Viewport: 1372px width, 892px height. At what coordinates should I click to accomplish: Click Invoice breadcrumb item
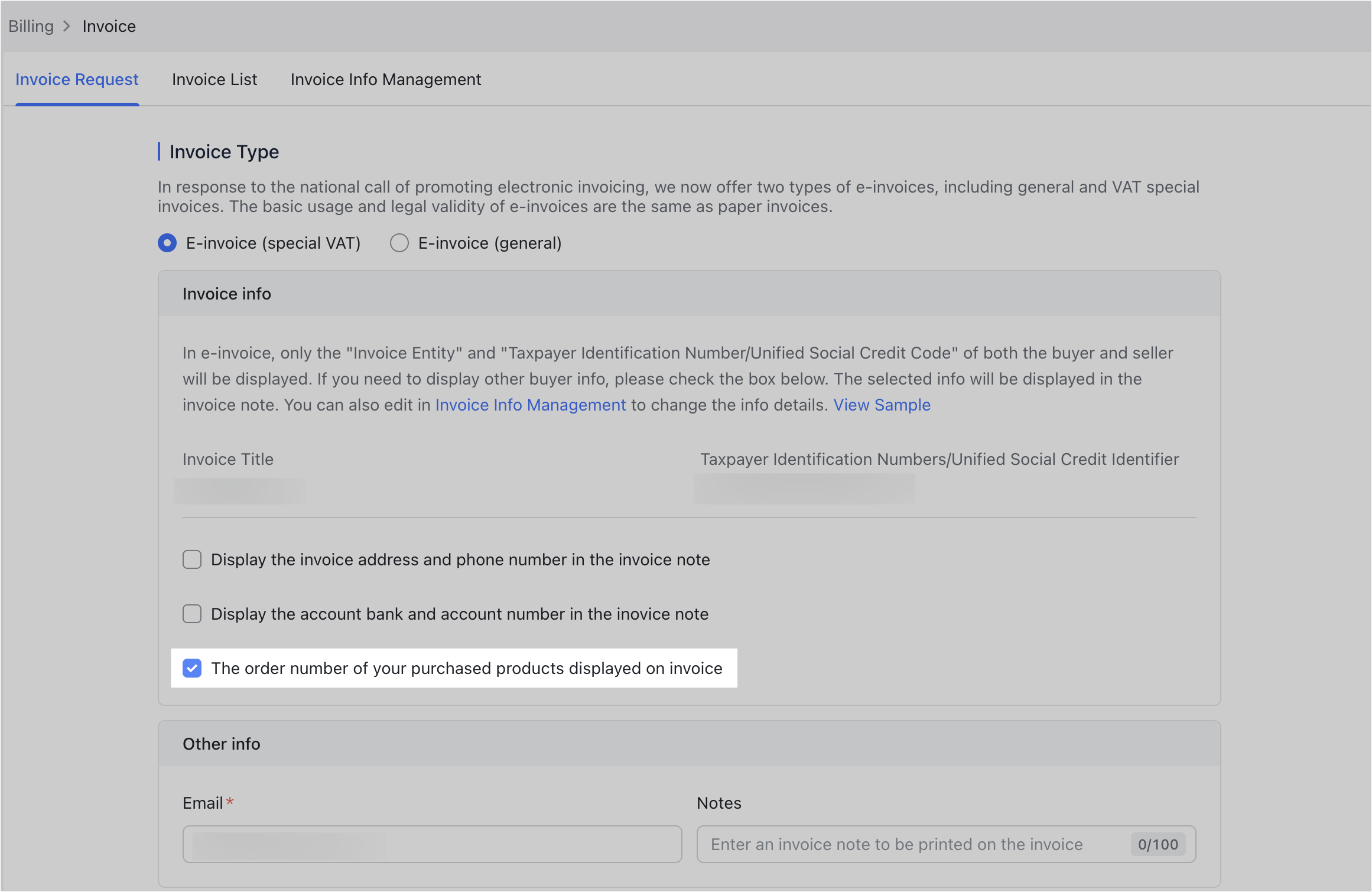109,26
